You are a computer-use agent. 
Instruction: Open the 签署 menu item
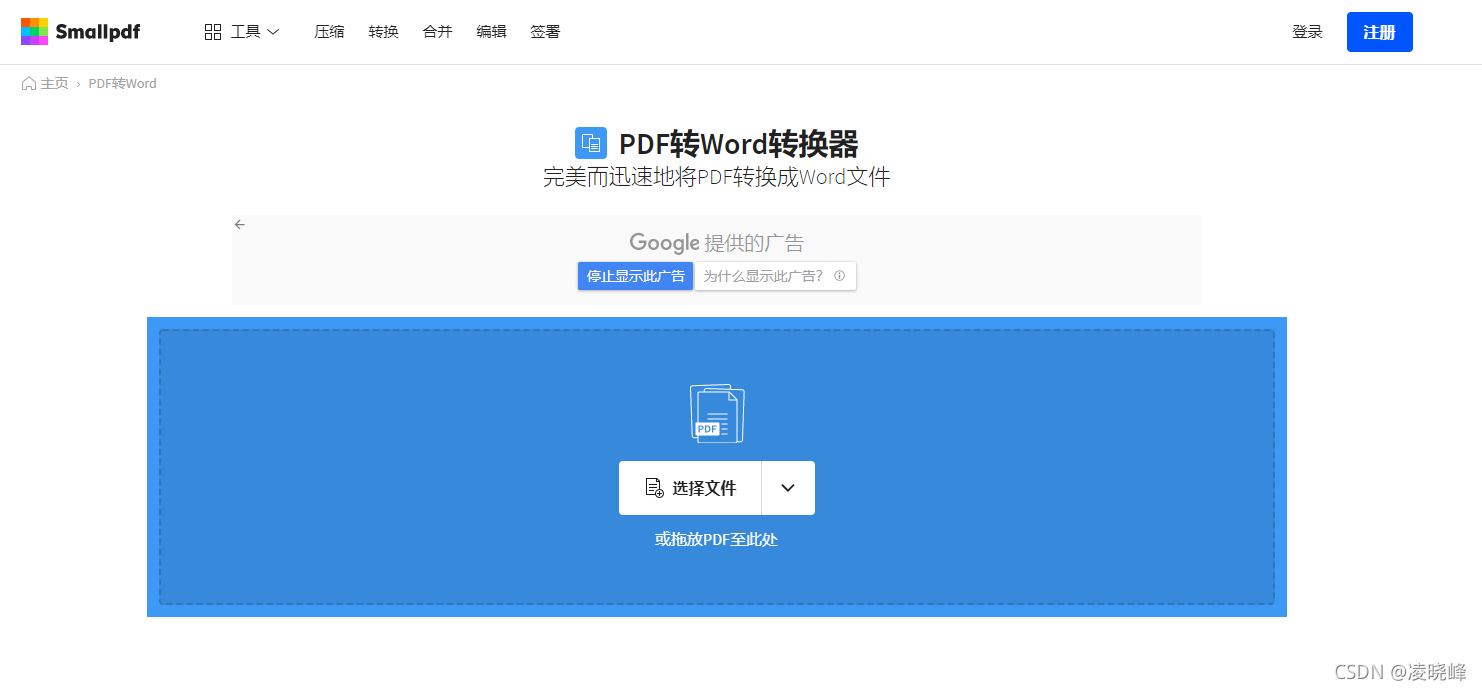tap(545, 32)
